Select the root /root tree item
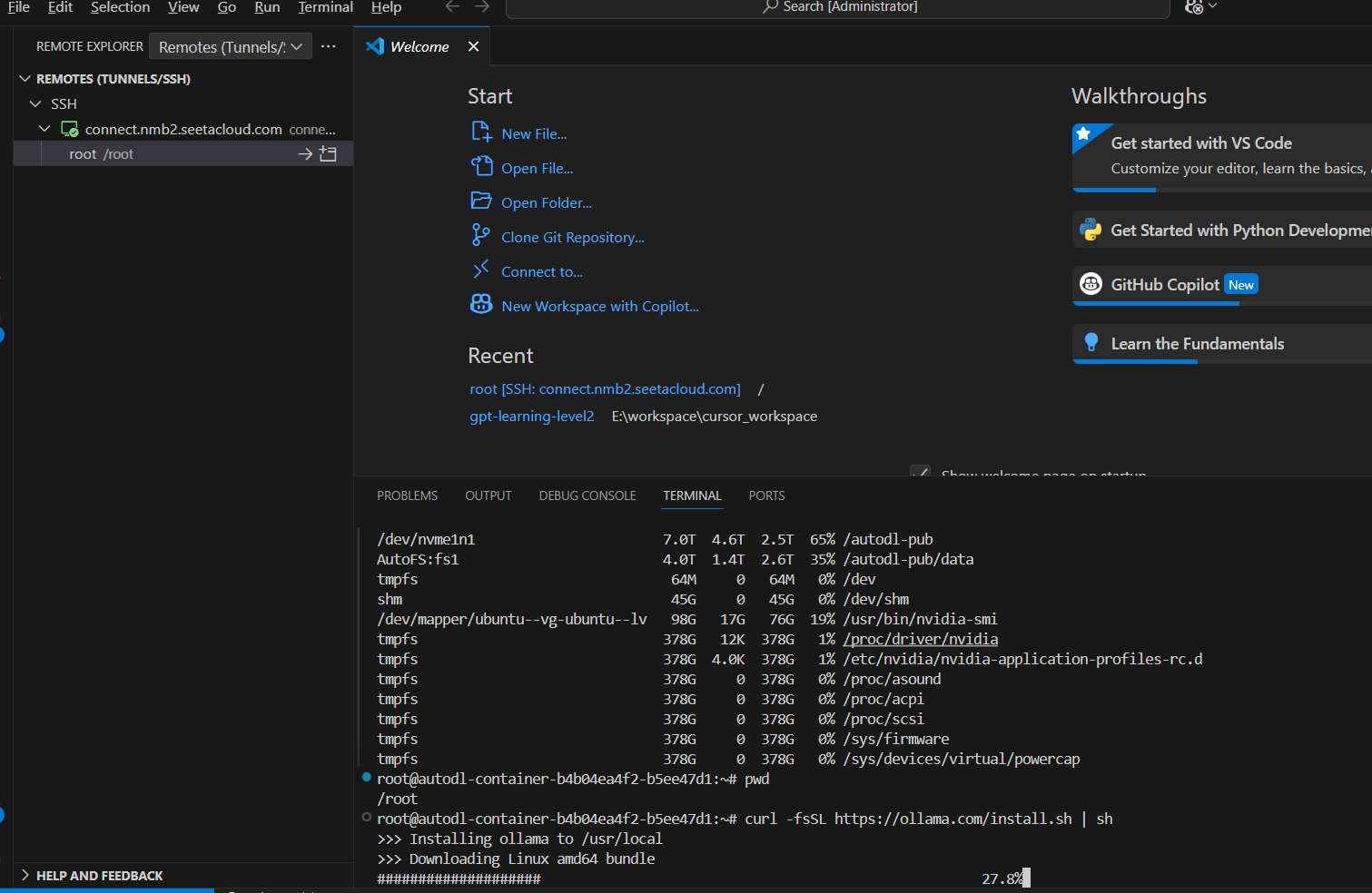 click(183, 154)
